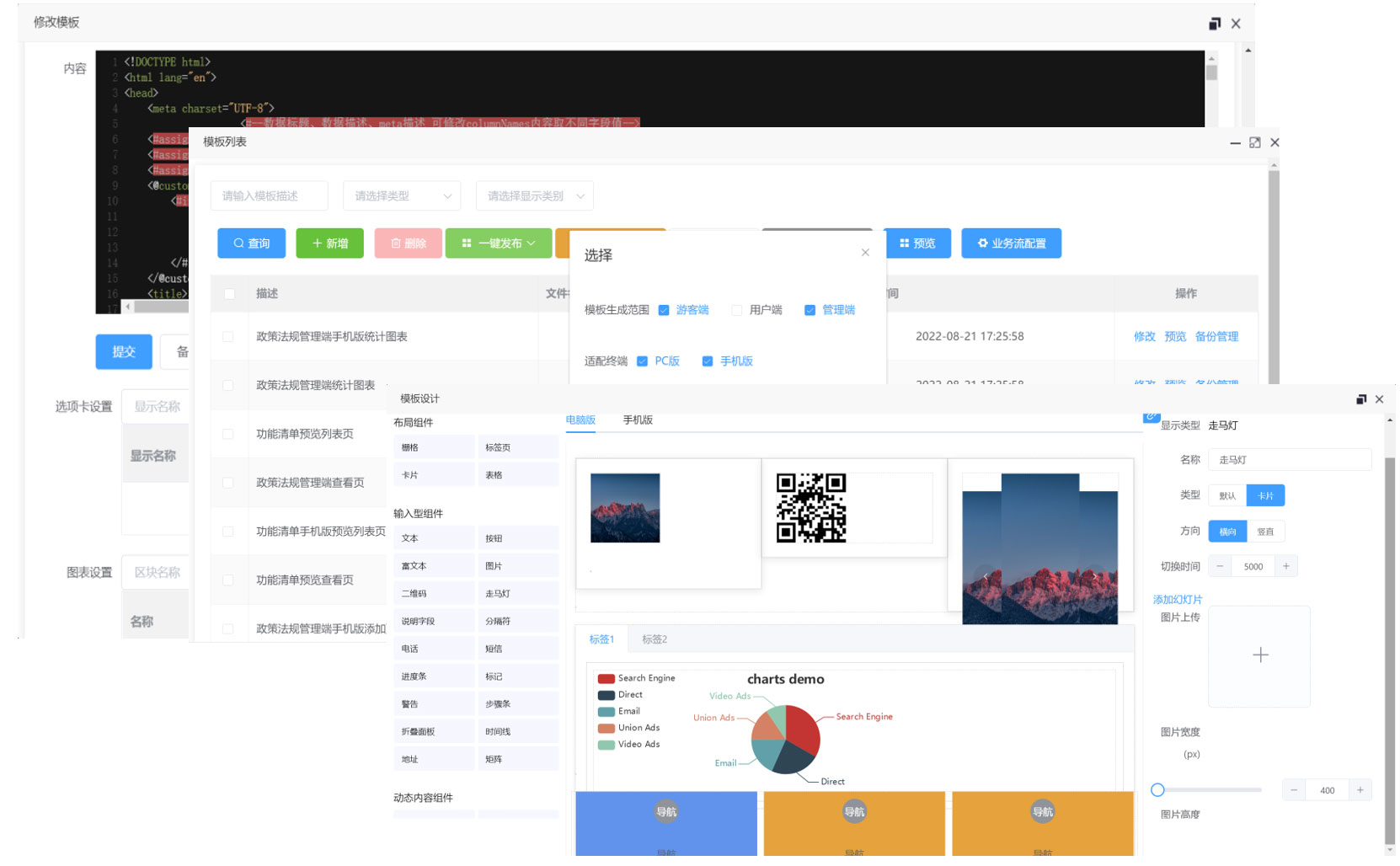Image resolution: width=1400 pixels, height=866 pixels.
Task: Select 横向 direction option
Action: [x=1227, y=532]
